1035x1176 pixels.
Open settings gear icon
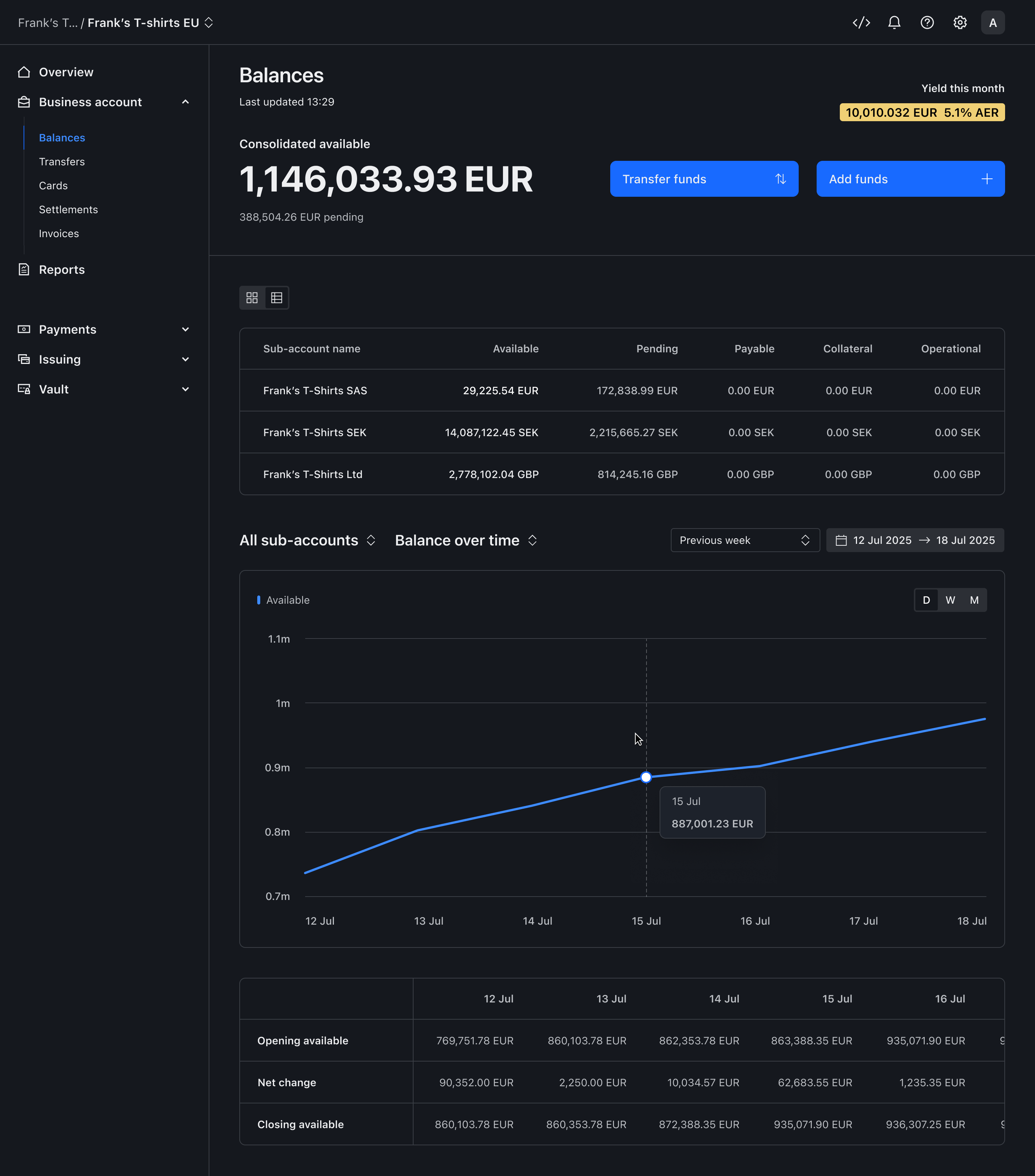coord(960,22)
